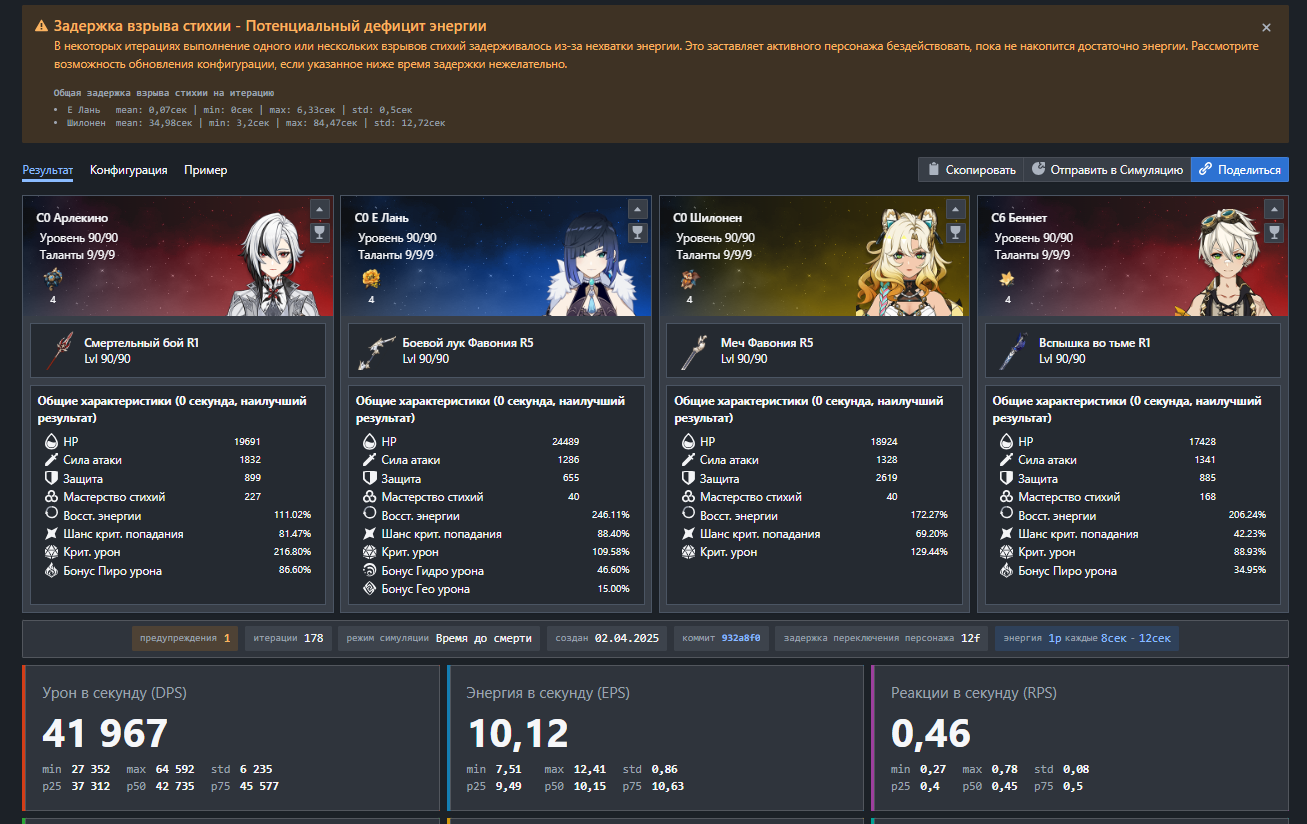The image size is (1307, 824).
Task: Click Восст. энергии icon in Беннет stats
Action: click(1006, 515)
